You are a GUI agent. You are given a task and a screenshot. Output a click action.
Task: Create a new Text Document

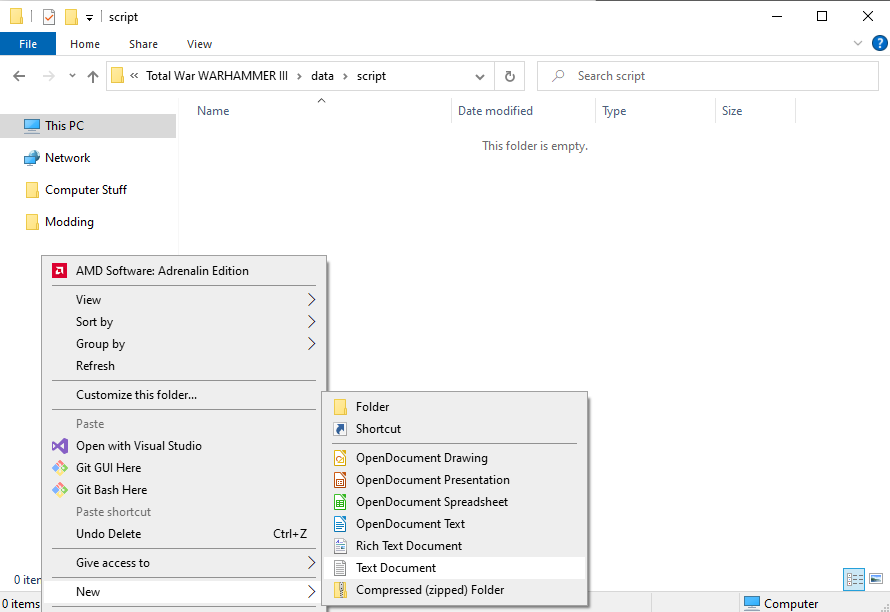(x=455, y=568)
